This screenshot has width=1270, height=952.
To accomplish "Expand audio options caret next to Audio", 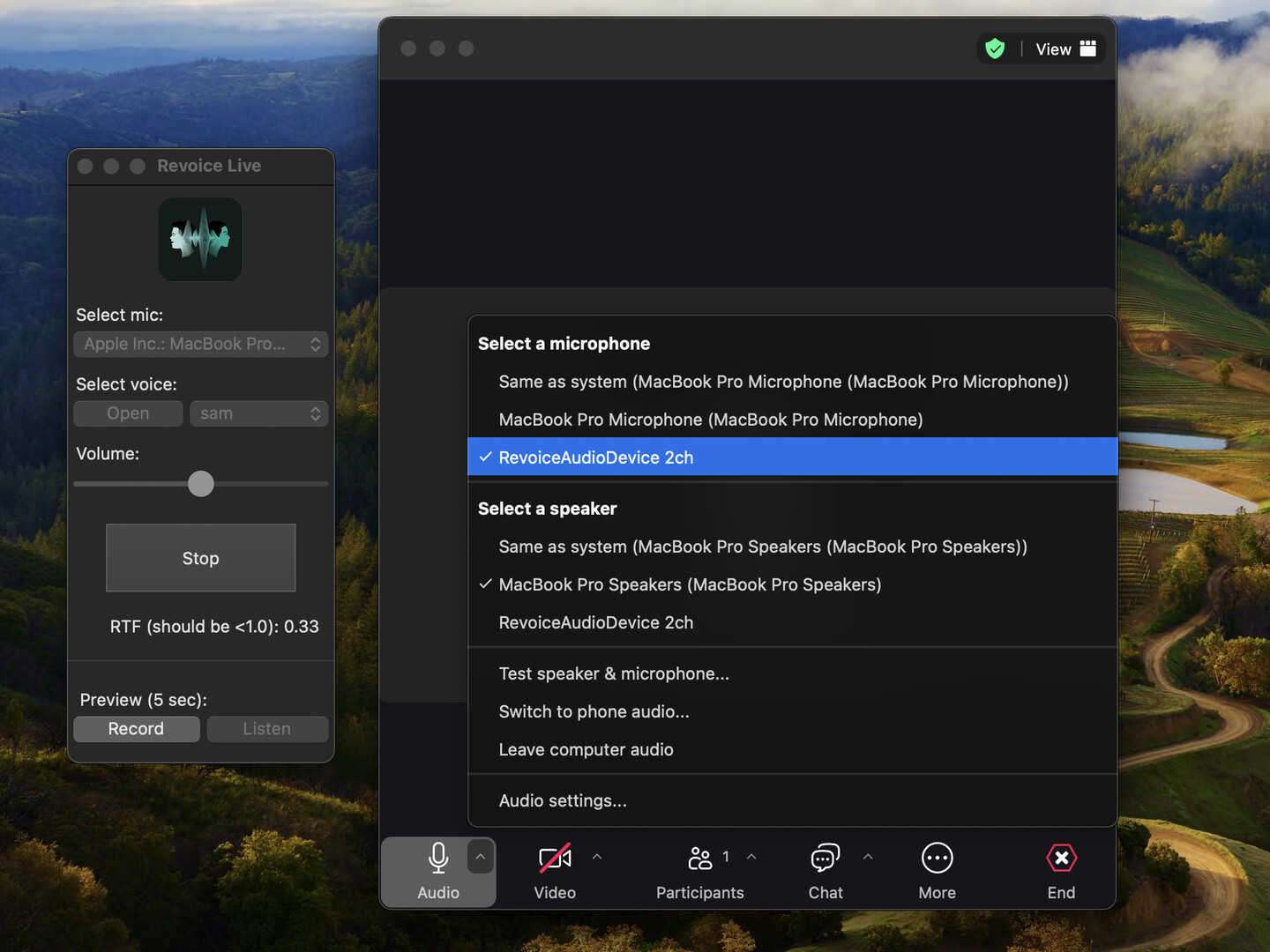I will coord(481,856).
